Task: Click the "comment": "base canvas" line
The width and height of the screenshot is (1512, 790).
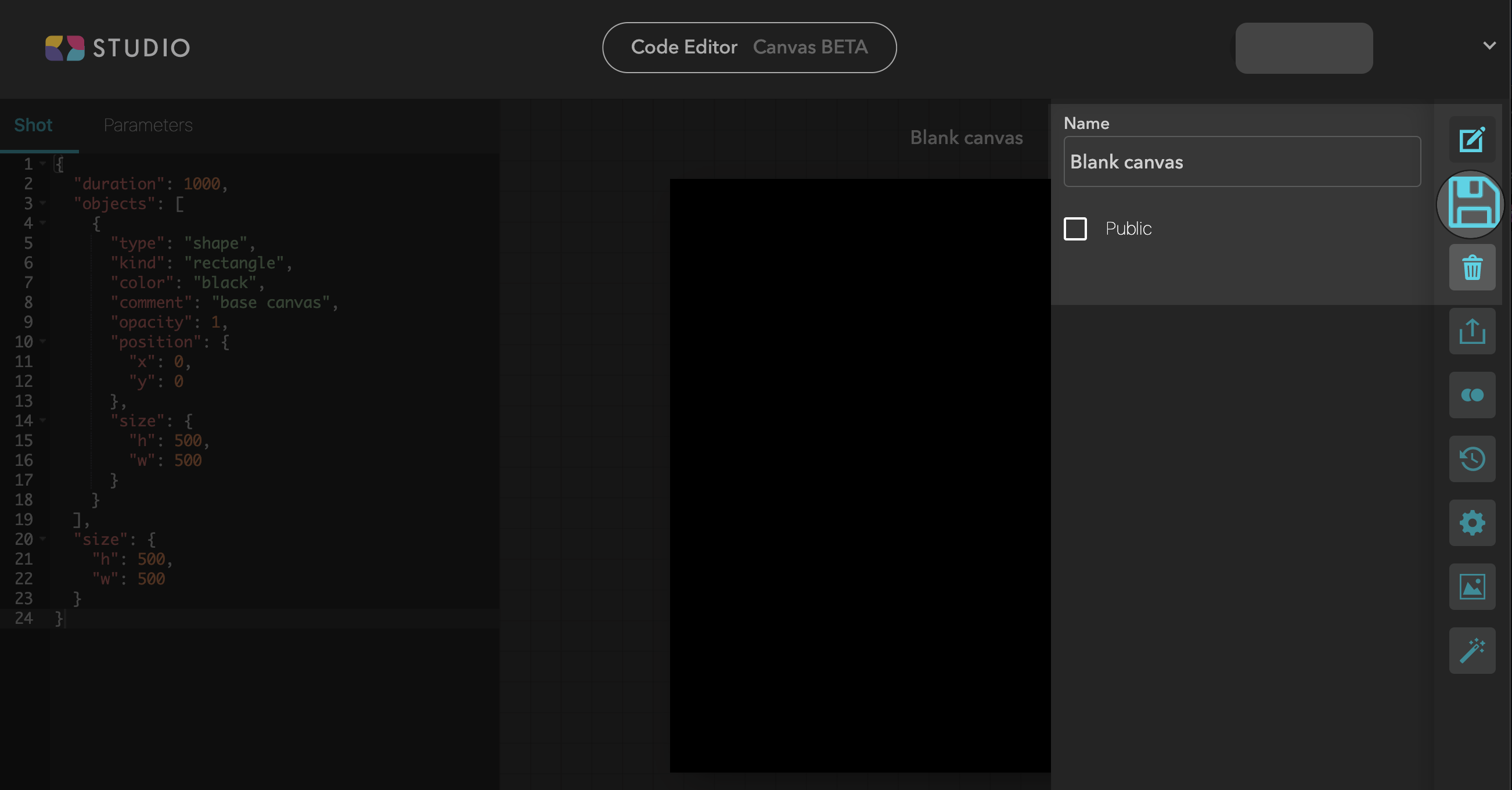Action: (224, 302)
